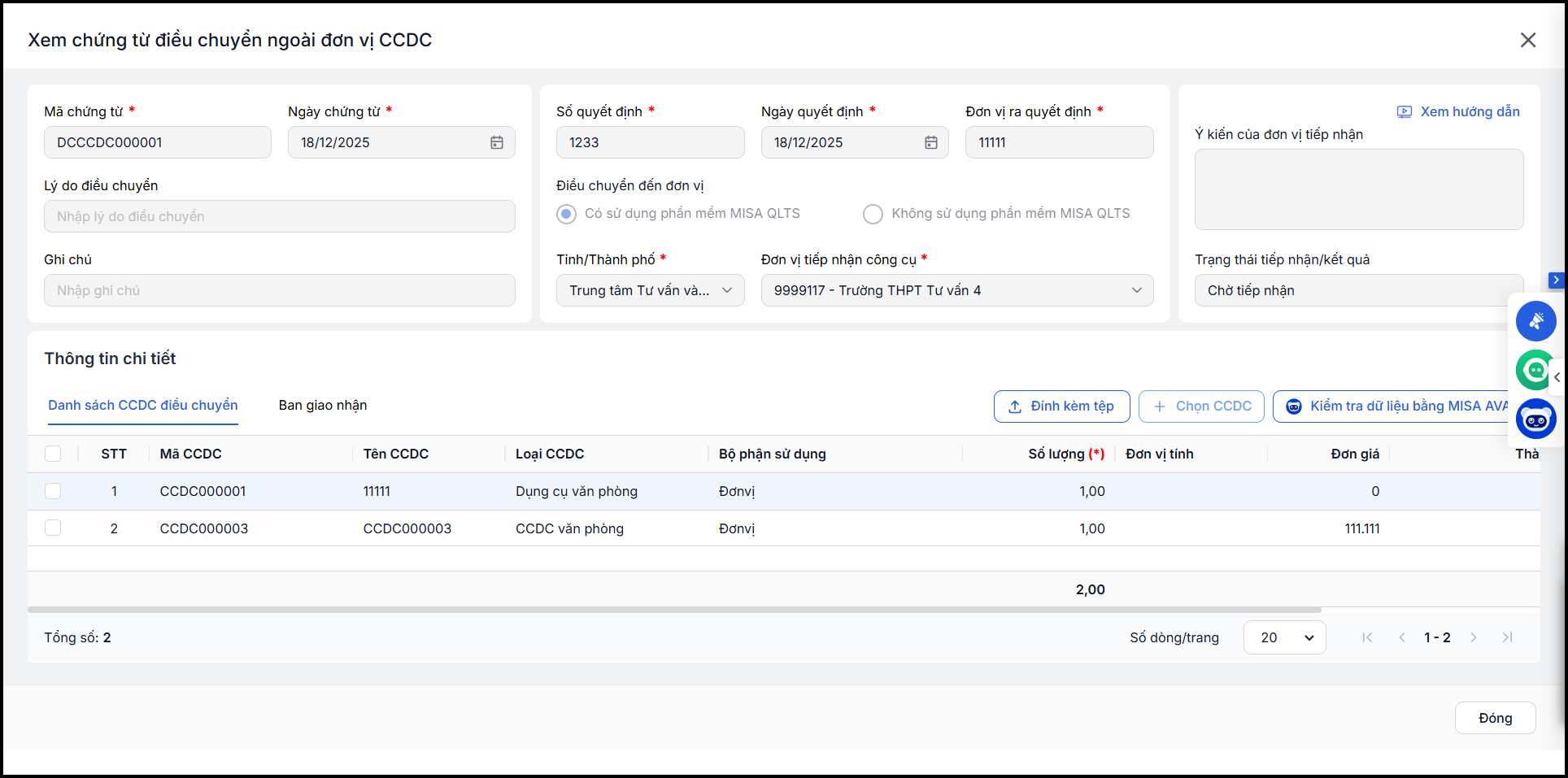Select Không sử dụng phần mềm MISA QLTS radio
The height and width of the screenshot is (778, 1568).
873,214
